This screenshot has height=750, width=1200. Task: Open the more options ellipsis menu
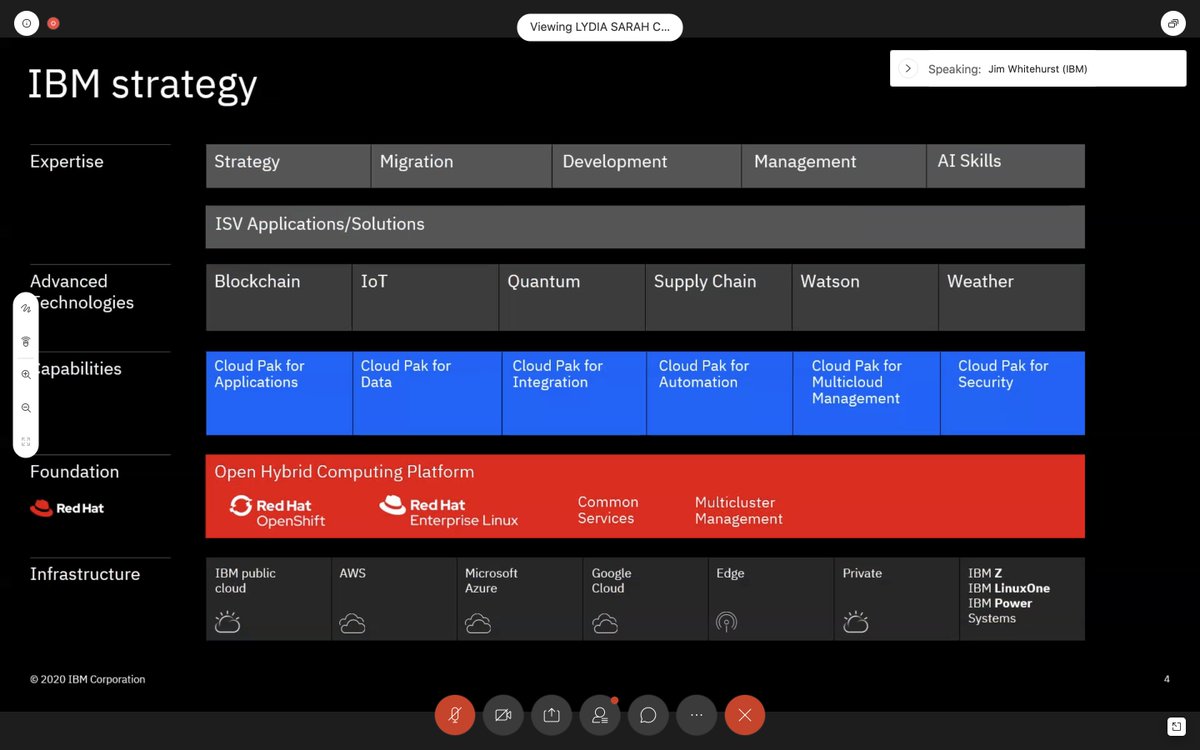696,715
